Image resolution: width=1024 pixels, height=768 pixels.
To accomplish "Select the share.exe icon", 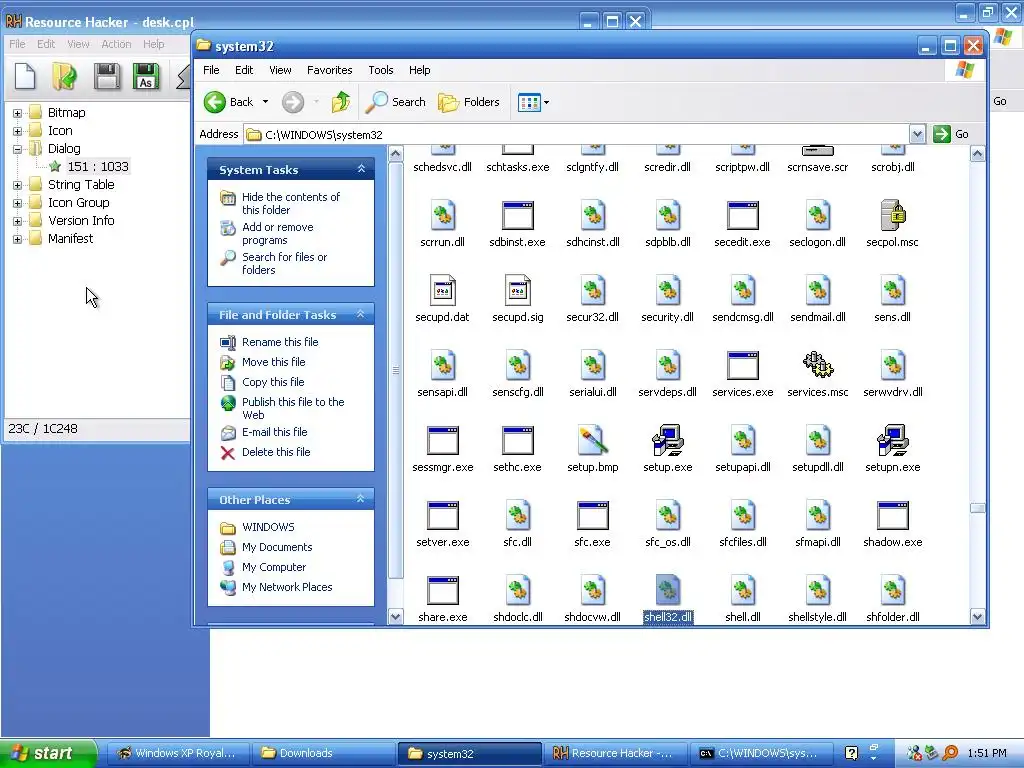I will point(443,590).
